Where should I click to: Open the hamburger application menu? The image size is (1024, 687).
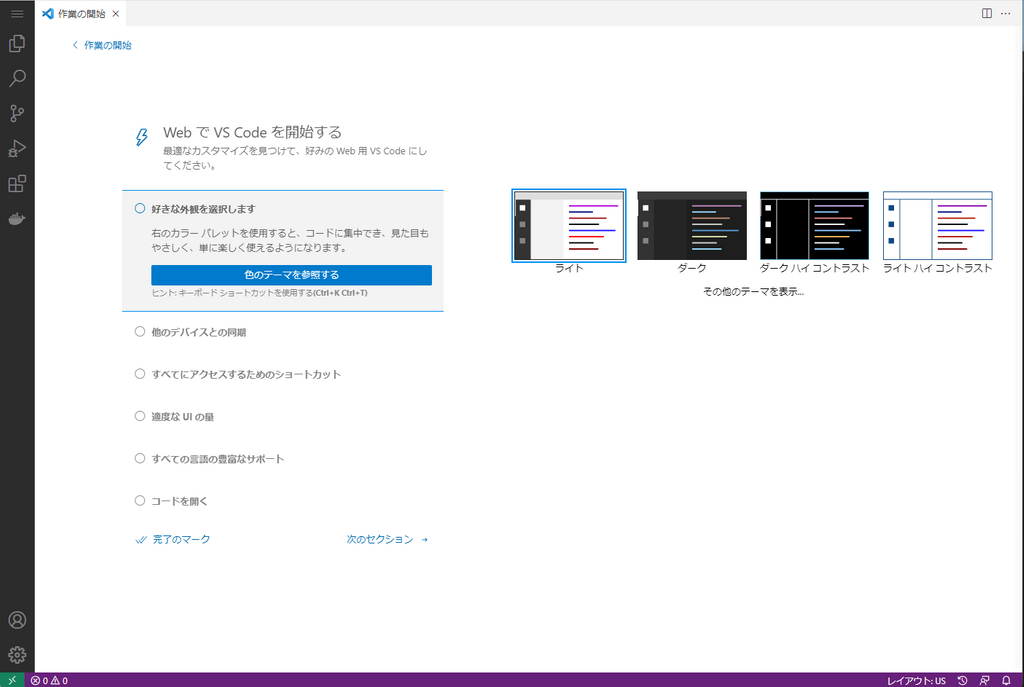[x=16, y=13]
